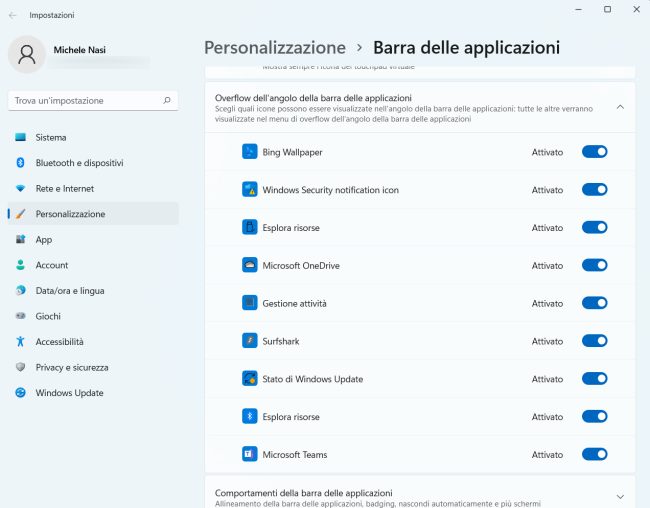Image resolution: width=650 pixels, height=508 pixels.
Task: Open the Account settings page
Action: tap(93, 265)
